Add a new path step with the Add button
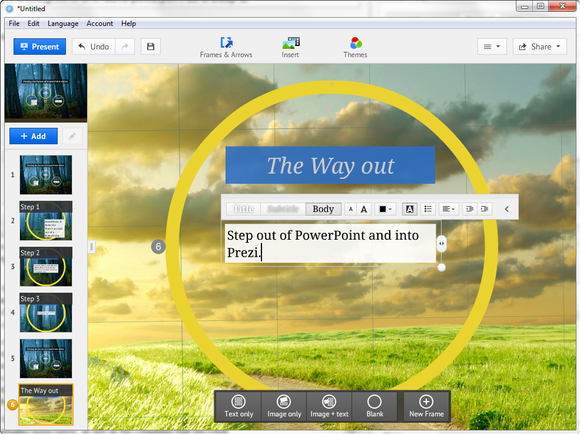 tap(33, 136)
